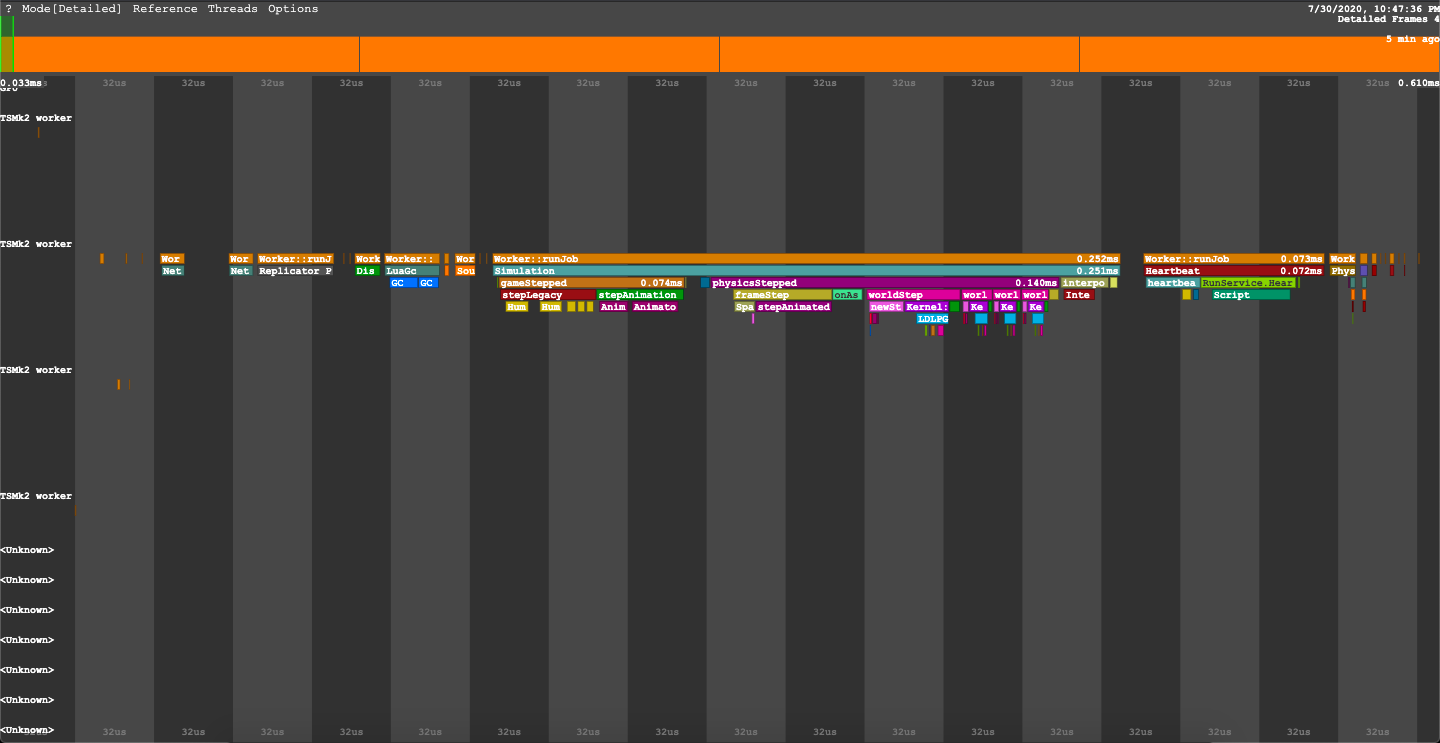Select the blue LDLPG block
Screen dimensions: 1440x743
[x=932, y=319]
